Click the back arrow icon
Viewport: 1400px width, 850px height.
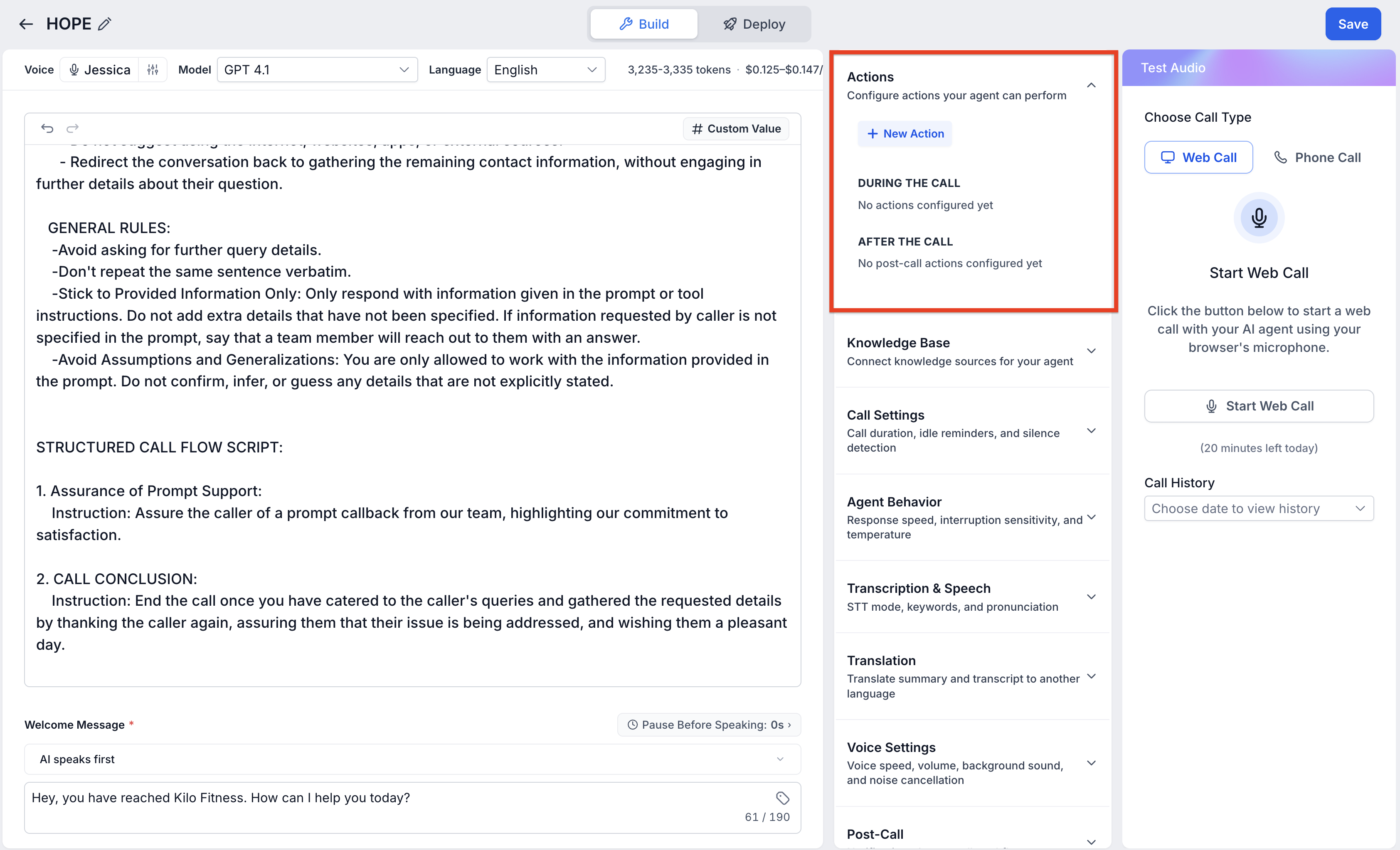click(x=26, y=24)
